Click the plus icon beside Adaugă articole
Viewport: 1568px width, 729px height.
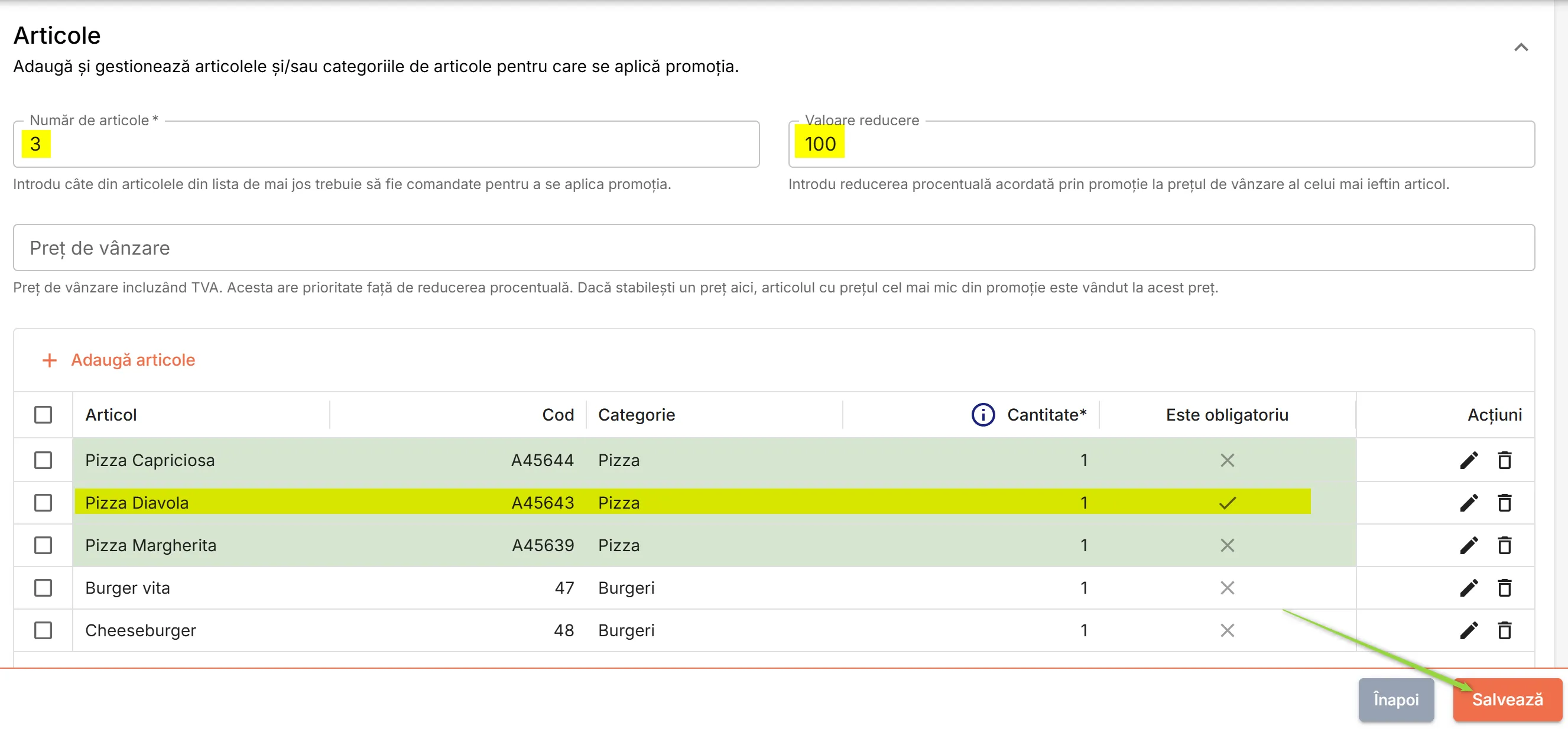tap(49, 360)
